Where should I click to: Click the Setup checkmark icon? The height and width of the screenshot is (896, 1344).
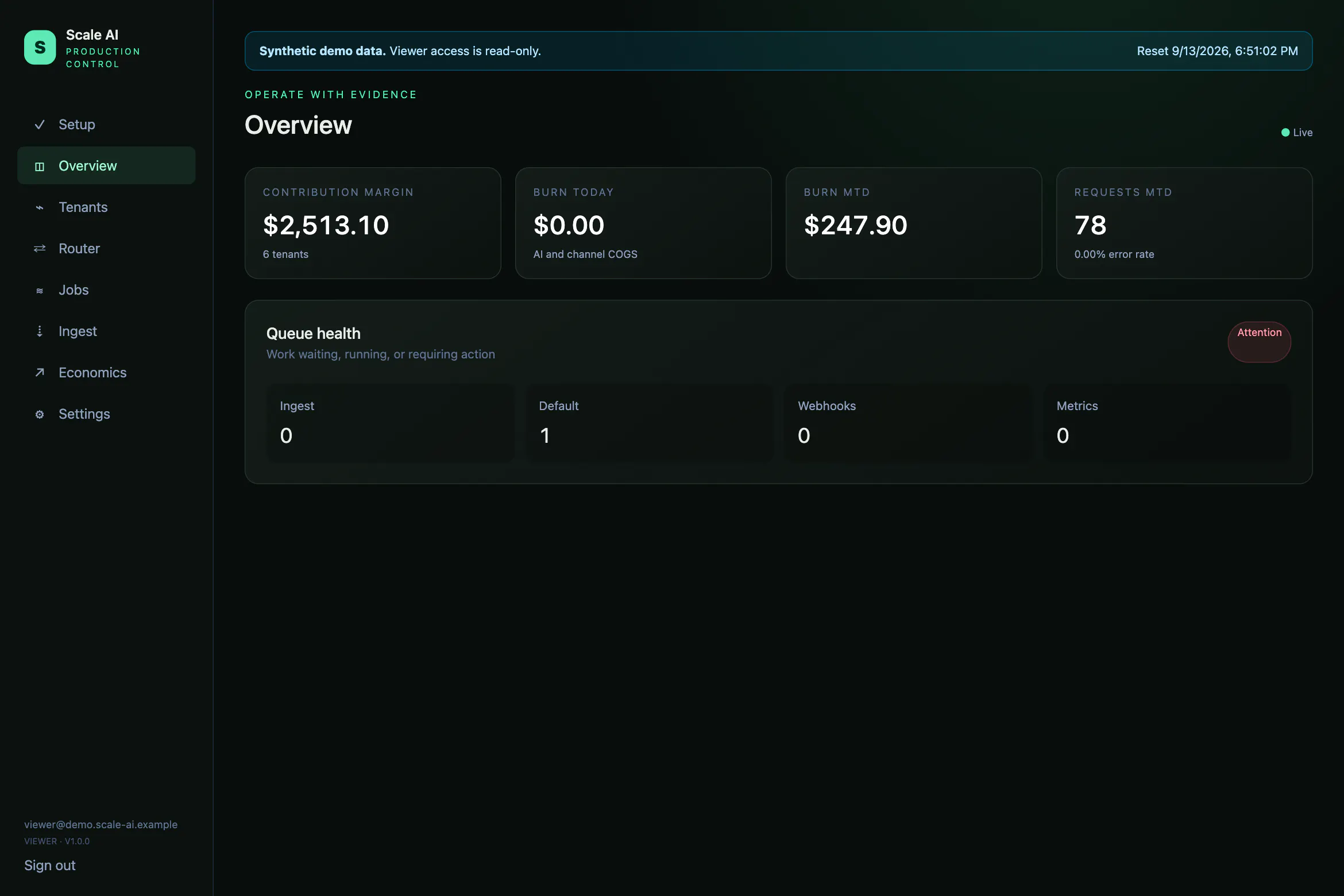pos(40,125)
